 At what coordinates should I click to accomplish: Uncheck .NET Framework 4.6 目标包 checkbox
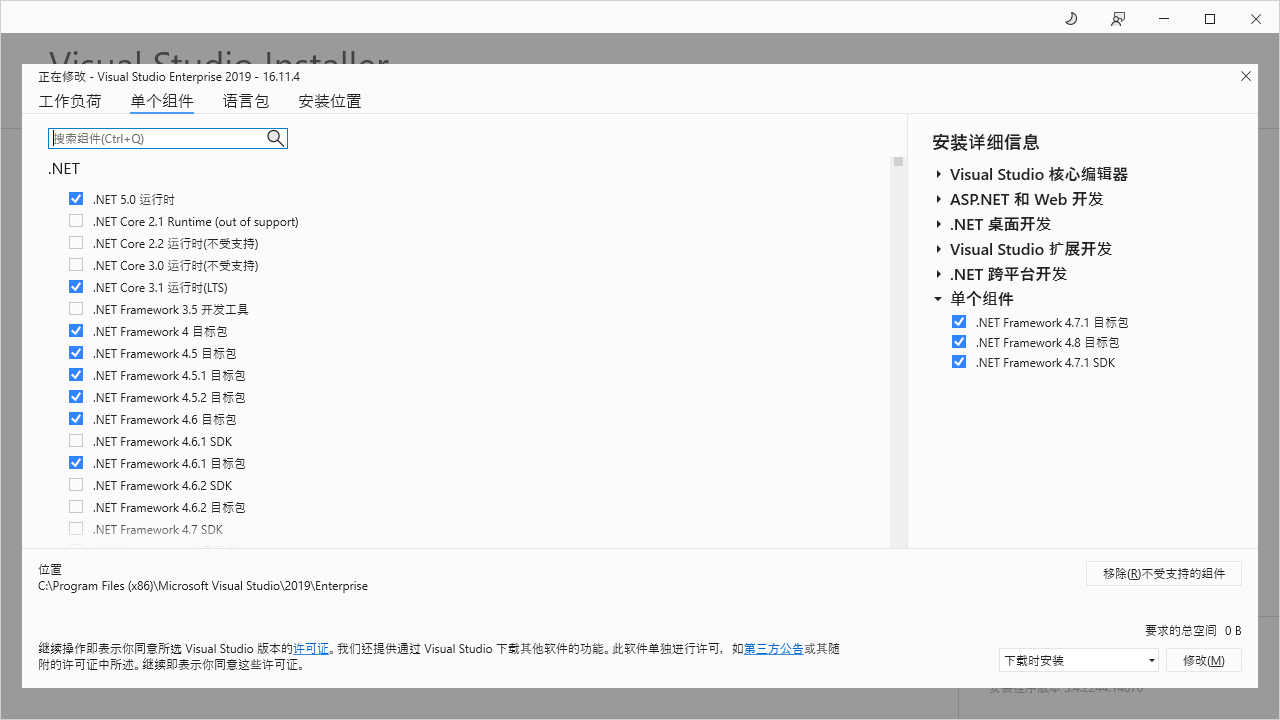coord(76,419)
